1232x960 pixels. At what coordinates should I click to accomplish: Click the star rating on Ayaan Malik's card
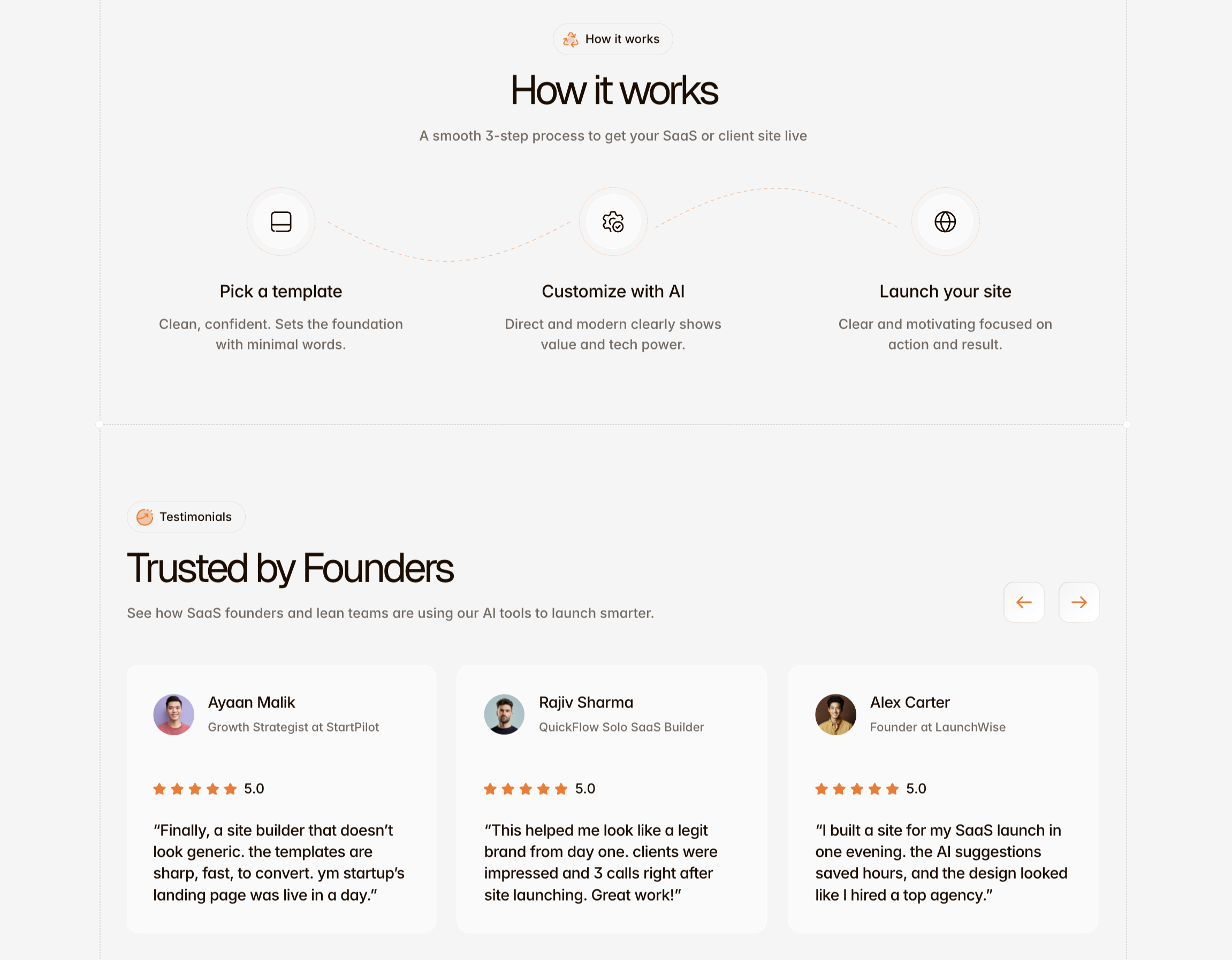[x=195, y=789]
